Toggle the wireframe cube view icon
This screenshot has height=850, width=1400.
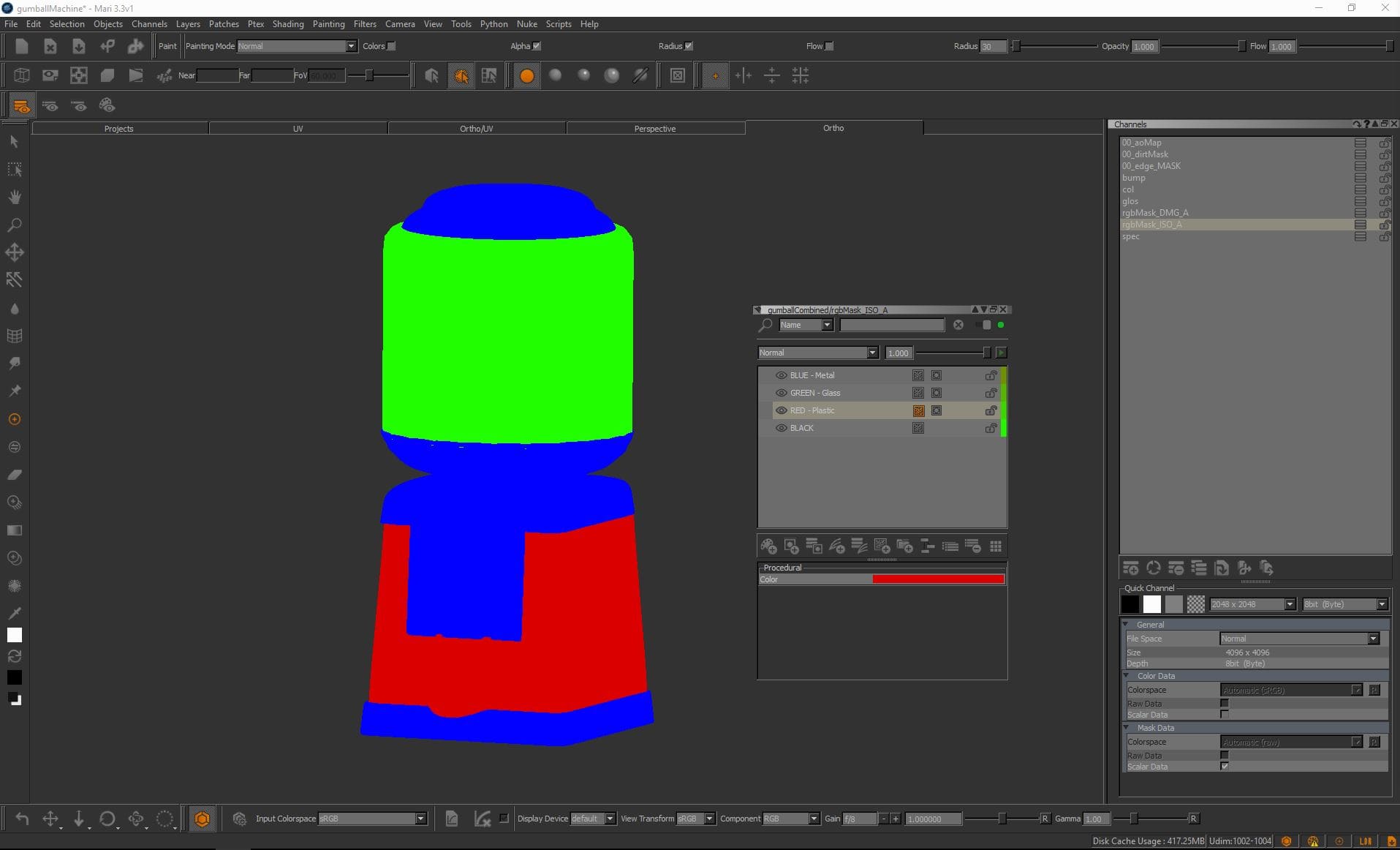[x=21, y=75]
